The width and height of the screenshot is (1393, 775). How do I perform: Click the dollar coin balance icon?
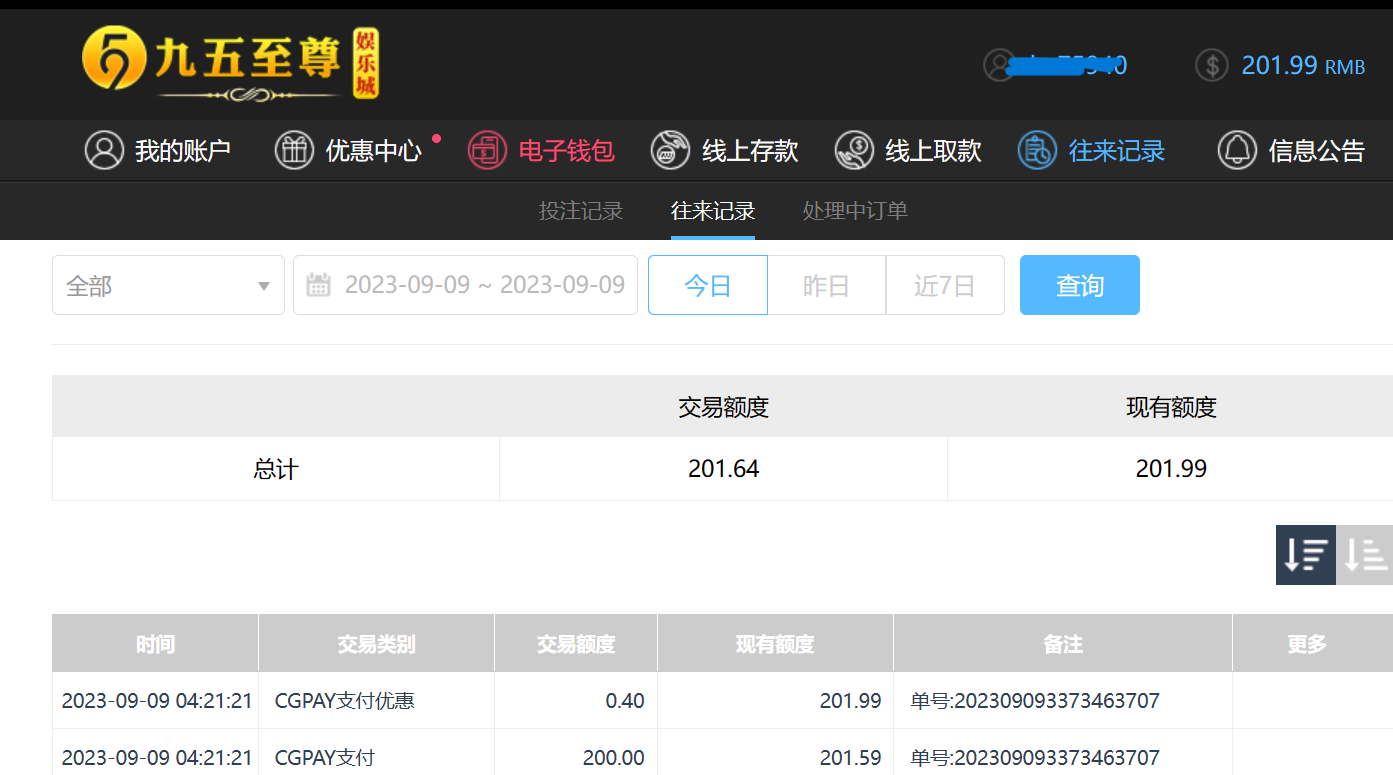[1211, 65]
